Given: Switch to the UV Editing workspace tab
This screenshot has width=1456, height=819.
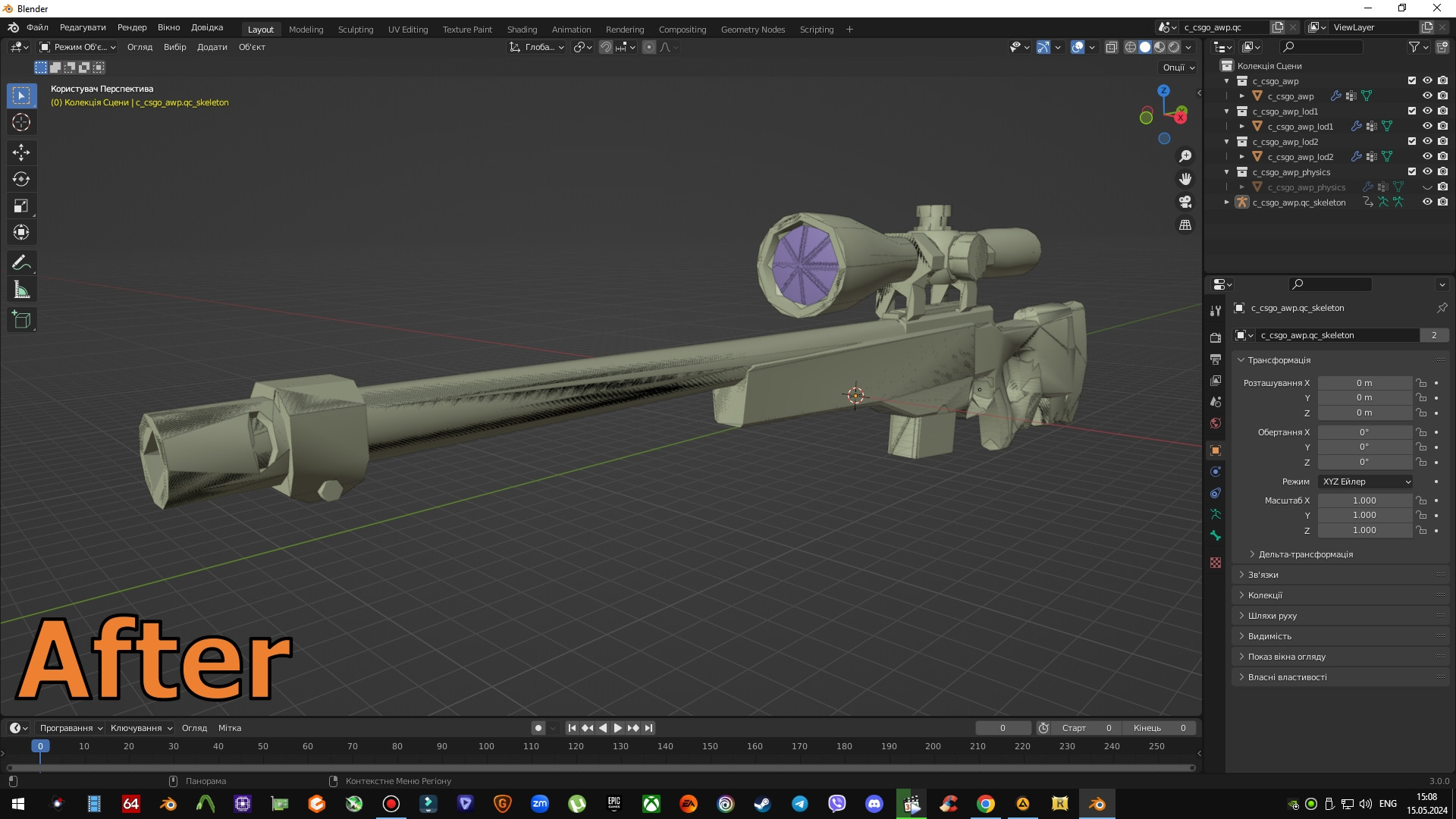Looking at the screenshot, I should click(x=408, y=29).
